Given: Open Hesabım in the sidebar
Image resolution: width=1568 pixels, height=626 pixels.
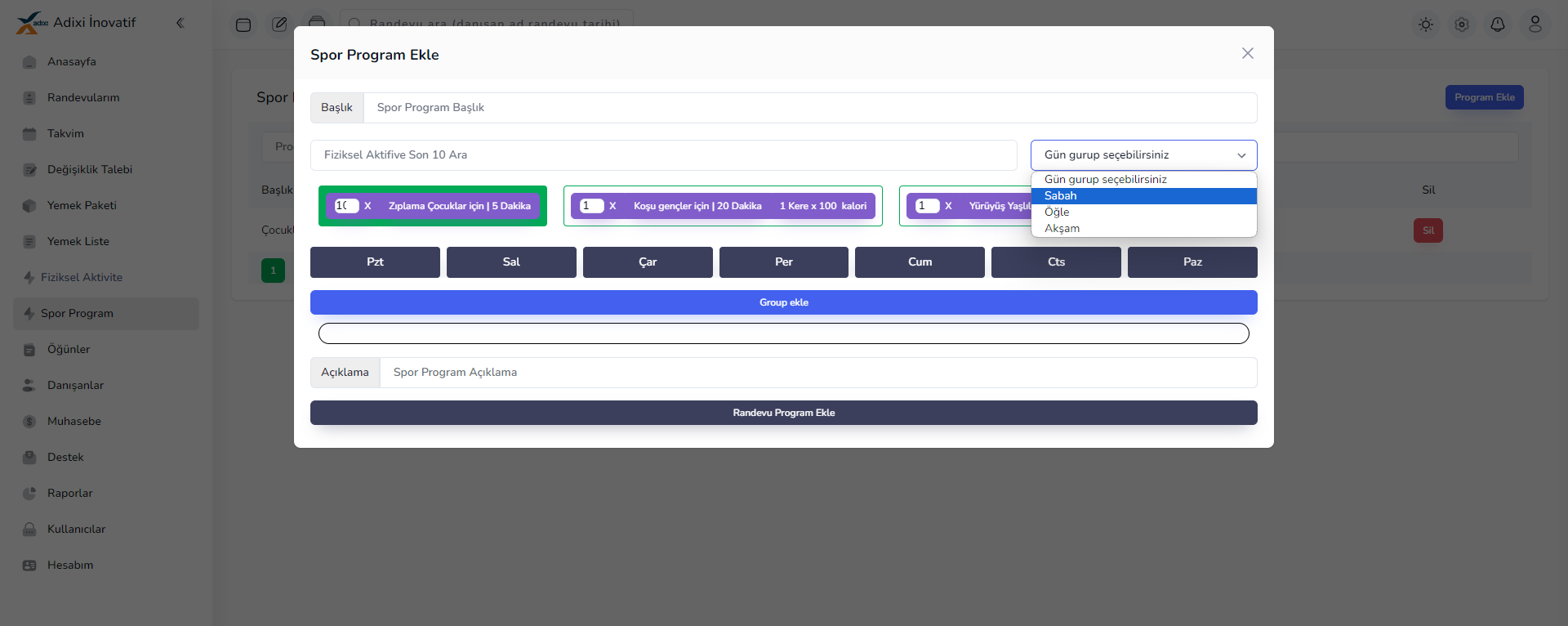Looking at the screenshot, I should [106, 566].
